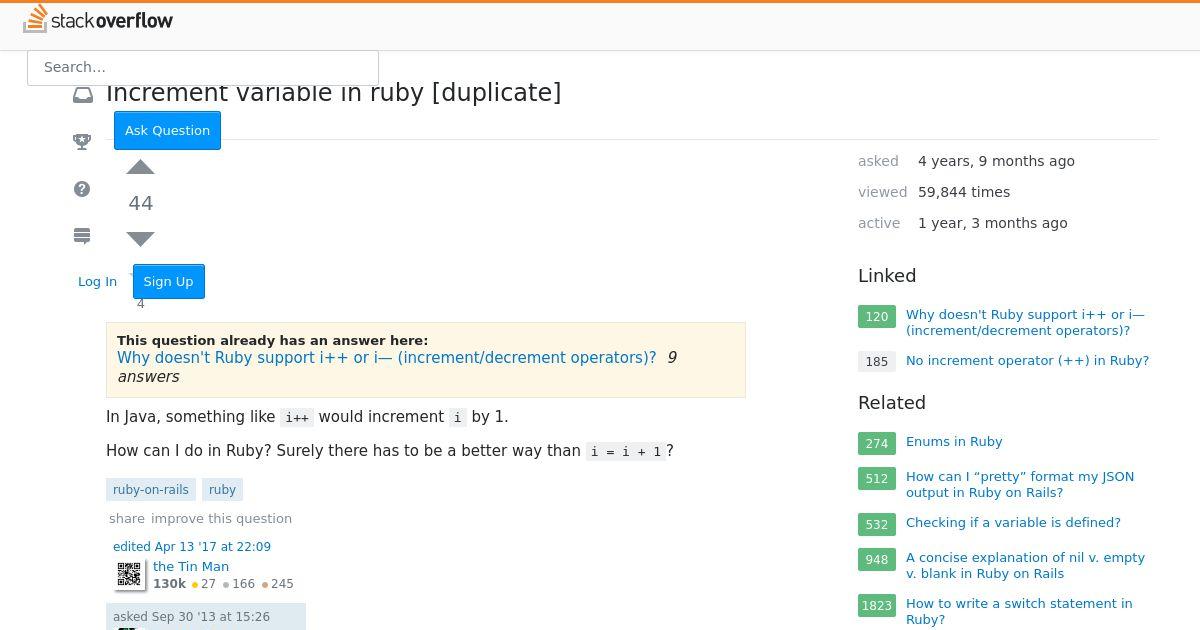
Task: Open the site switcher chat icon
Action: point(82,236)
